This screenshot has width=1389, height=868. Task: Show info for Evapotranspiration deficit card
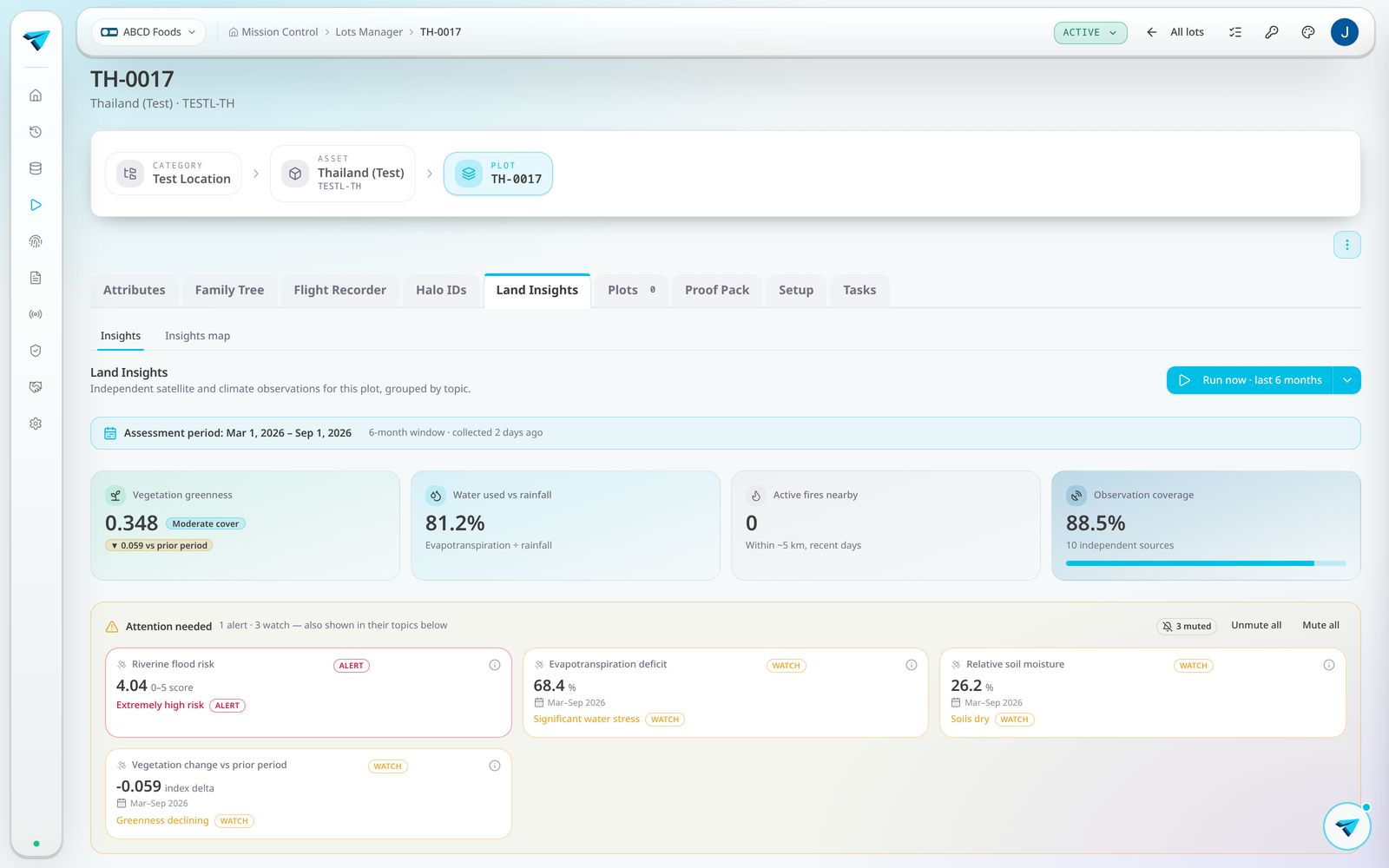912,665
